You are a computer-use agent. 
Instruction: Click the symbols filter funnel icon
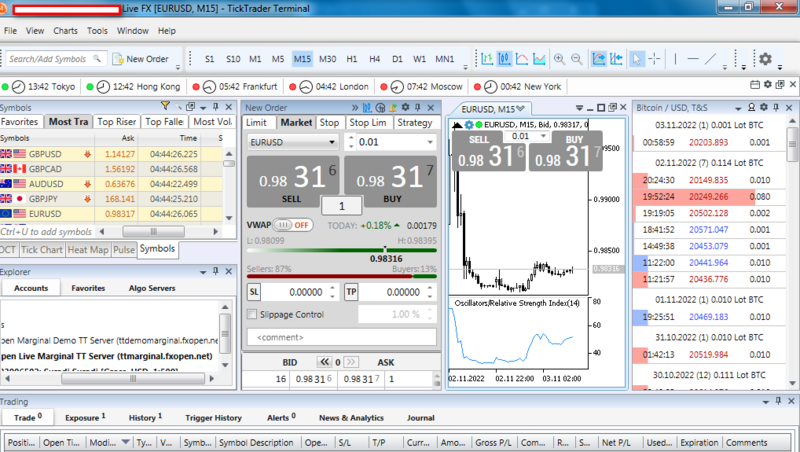[165, 106]
